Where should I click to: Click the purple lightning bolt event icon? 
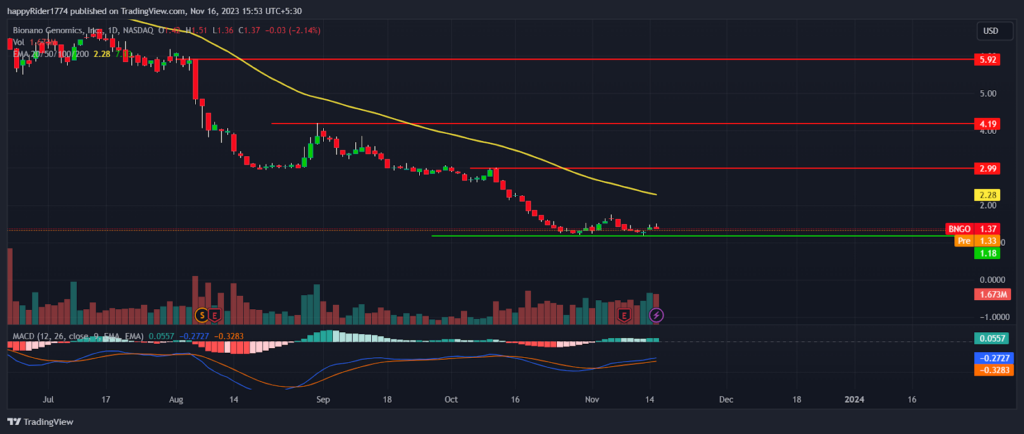coord(657,315)
